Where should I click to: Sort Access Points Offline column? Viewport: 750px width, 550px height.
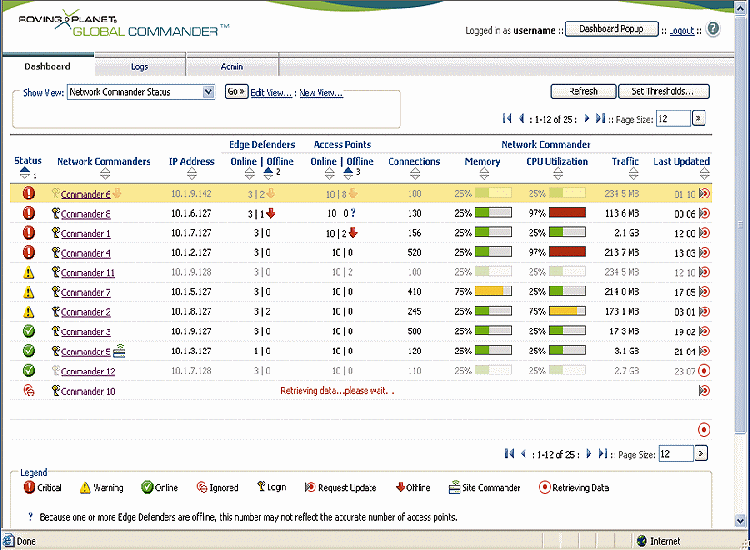pyautogui.click(x=348, y=174)
